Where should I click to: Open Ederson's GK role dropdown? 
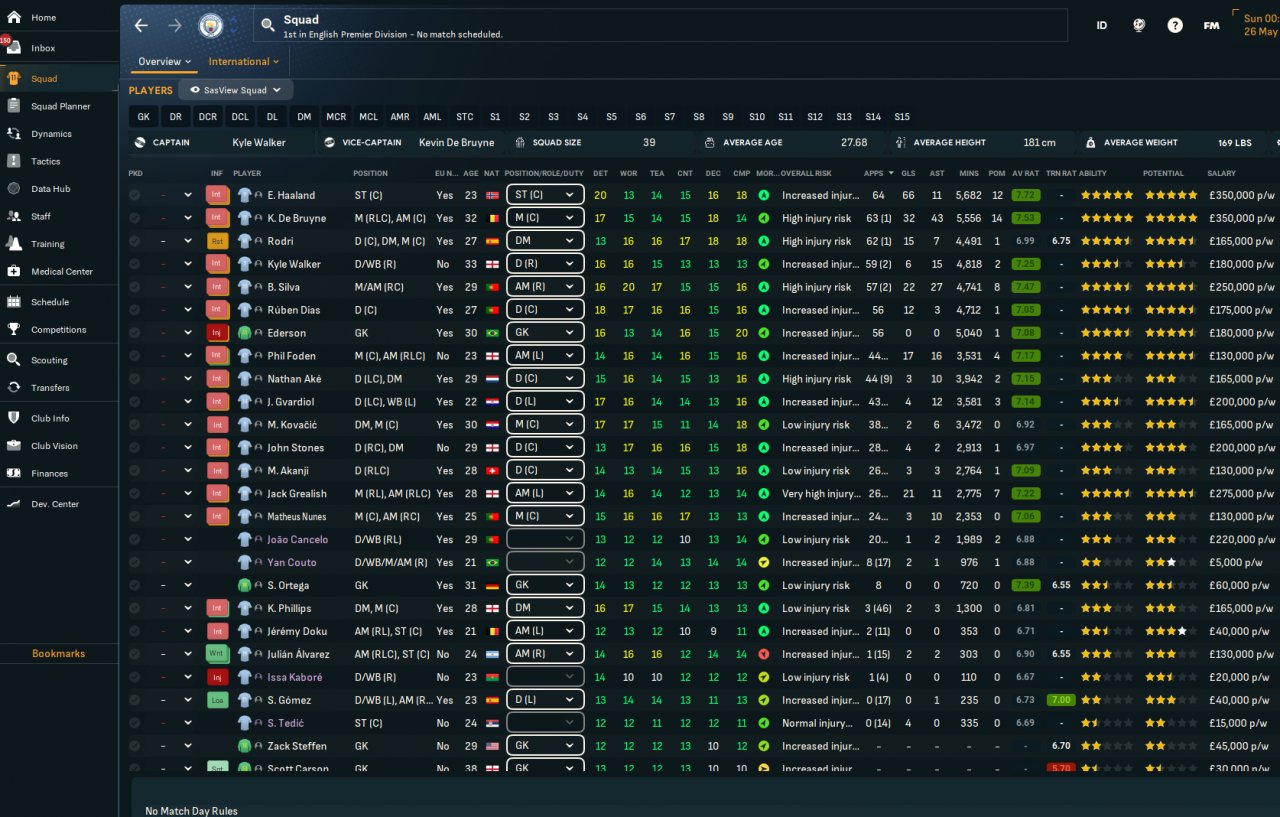coord(545,333)
